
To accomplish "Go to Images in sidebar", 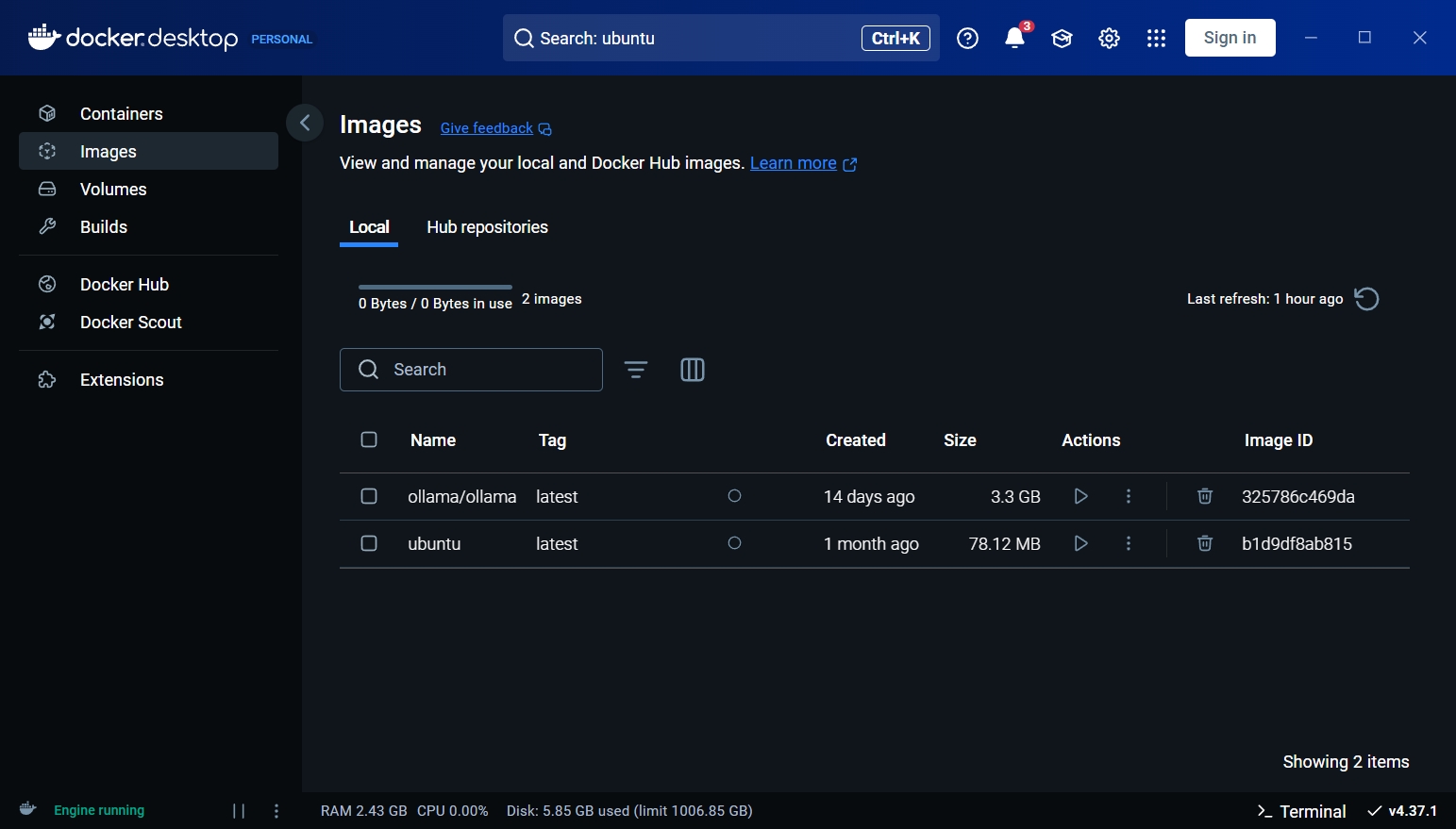I will click(148, 151).
